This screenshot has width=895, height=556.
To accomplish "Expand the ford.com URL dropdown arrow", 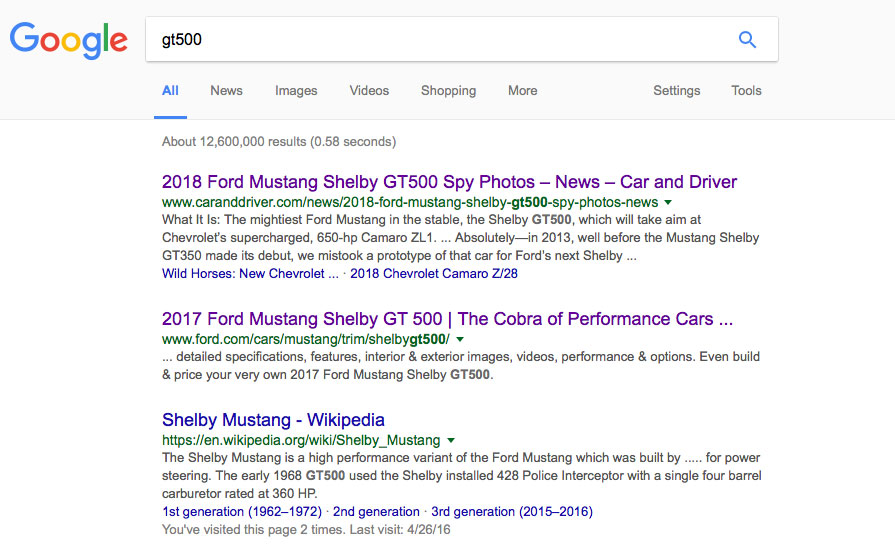I will tap(460, 340).
